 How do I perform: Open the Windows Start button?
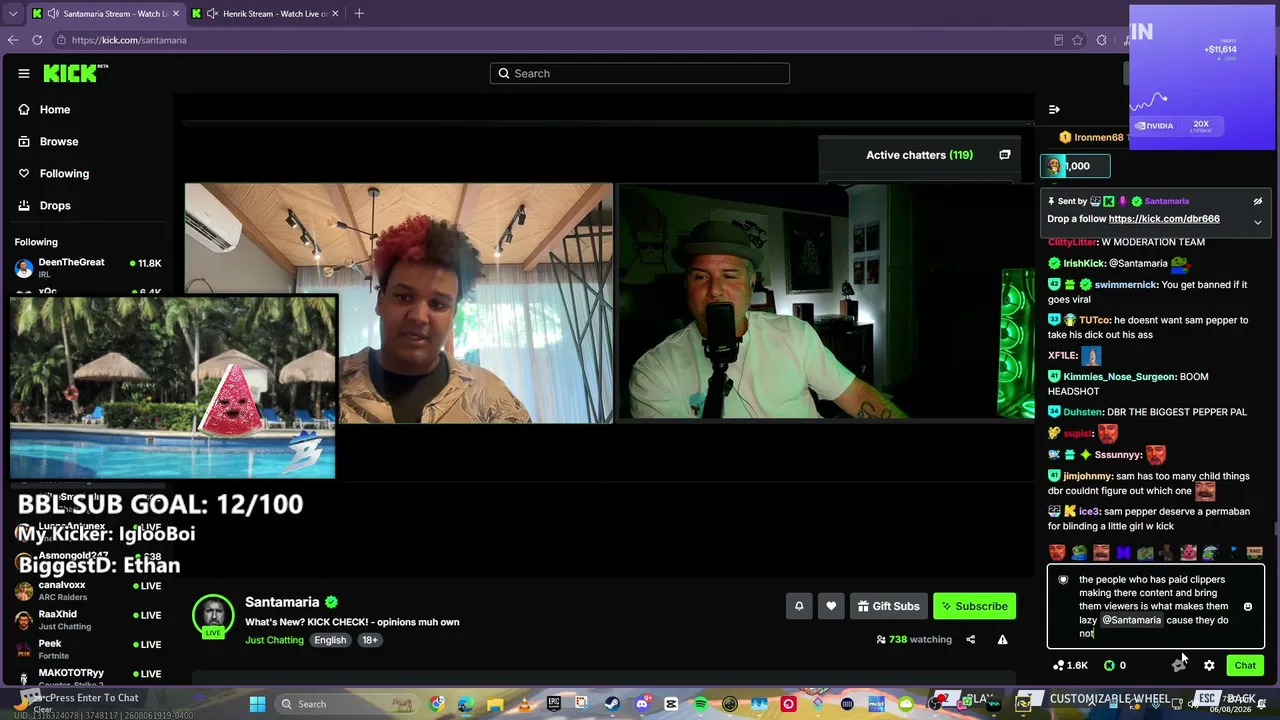[257, 704]
